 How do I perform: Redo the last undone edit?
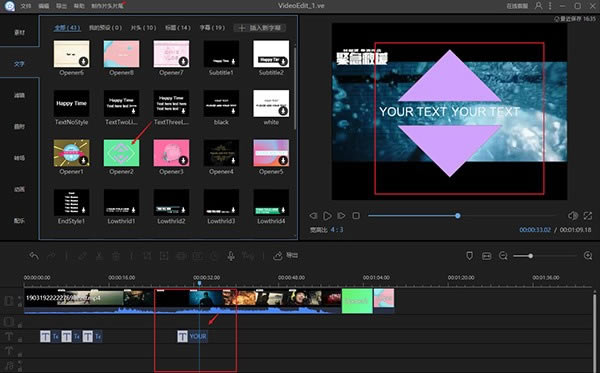point(51,256)
